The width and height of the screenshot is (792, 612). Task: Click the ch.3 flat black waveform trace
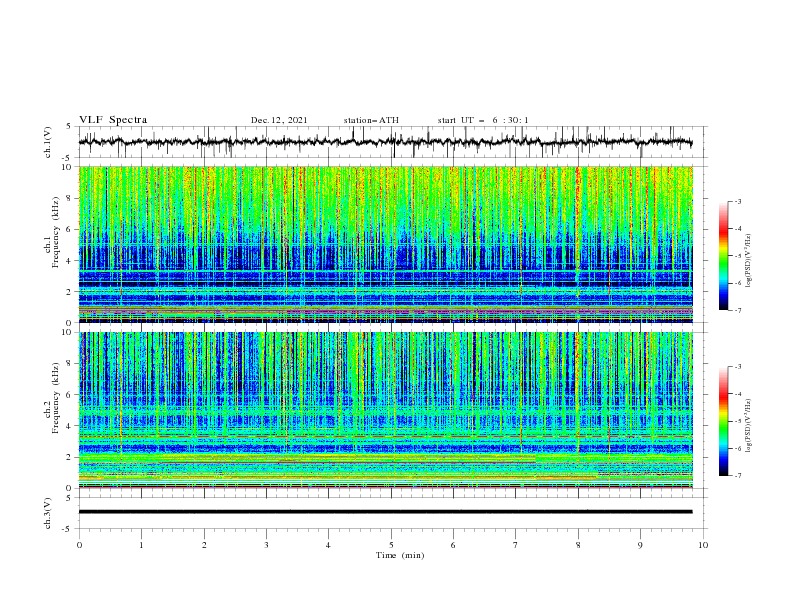click(385, 512)
